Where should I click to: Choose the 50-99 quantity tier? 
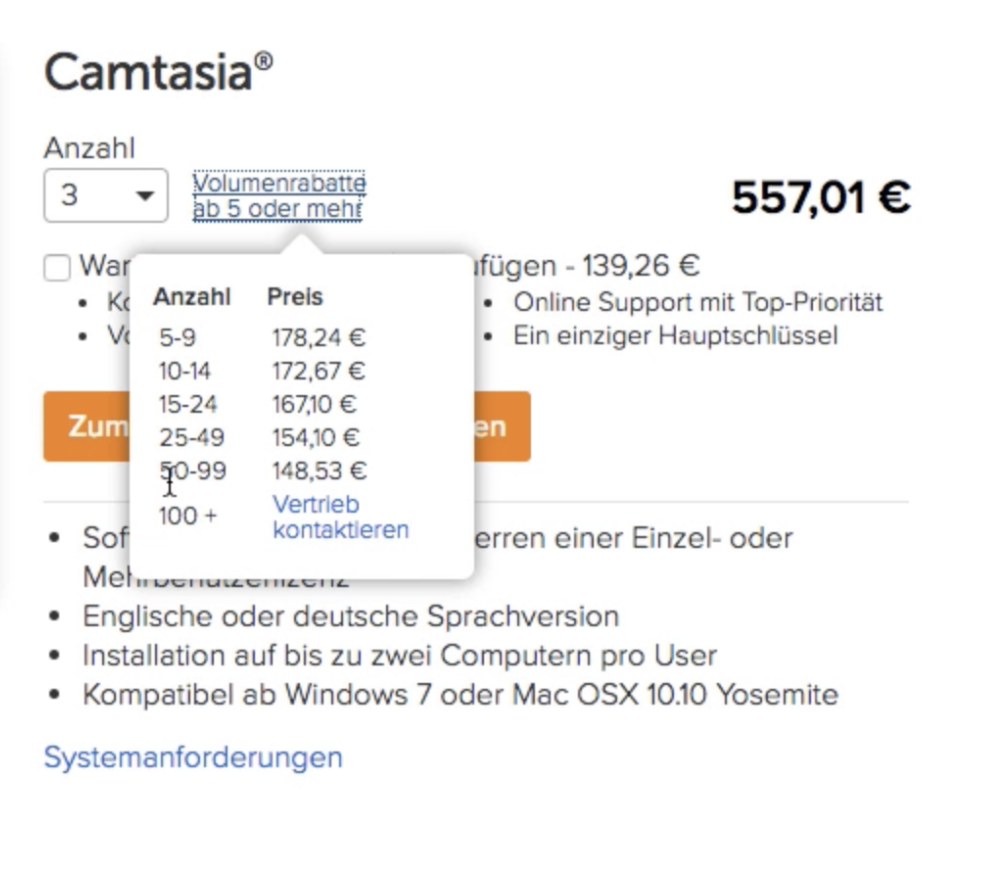192,470
